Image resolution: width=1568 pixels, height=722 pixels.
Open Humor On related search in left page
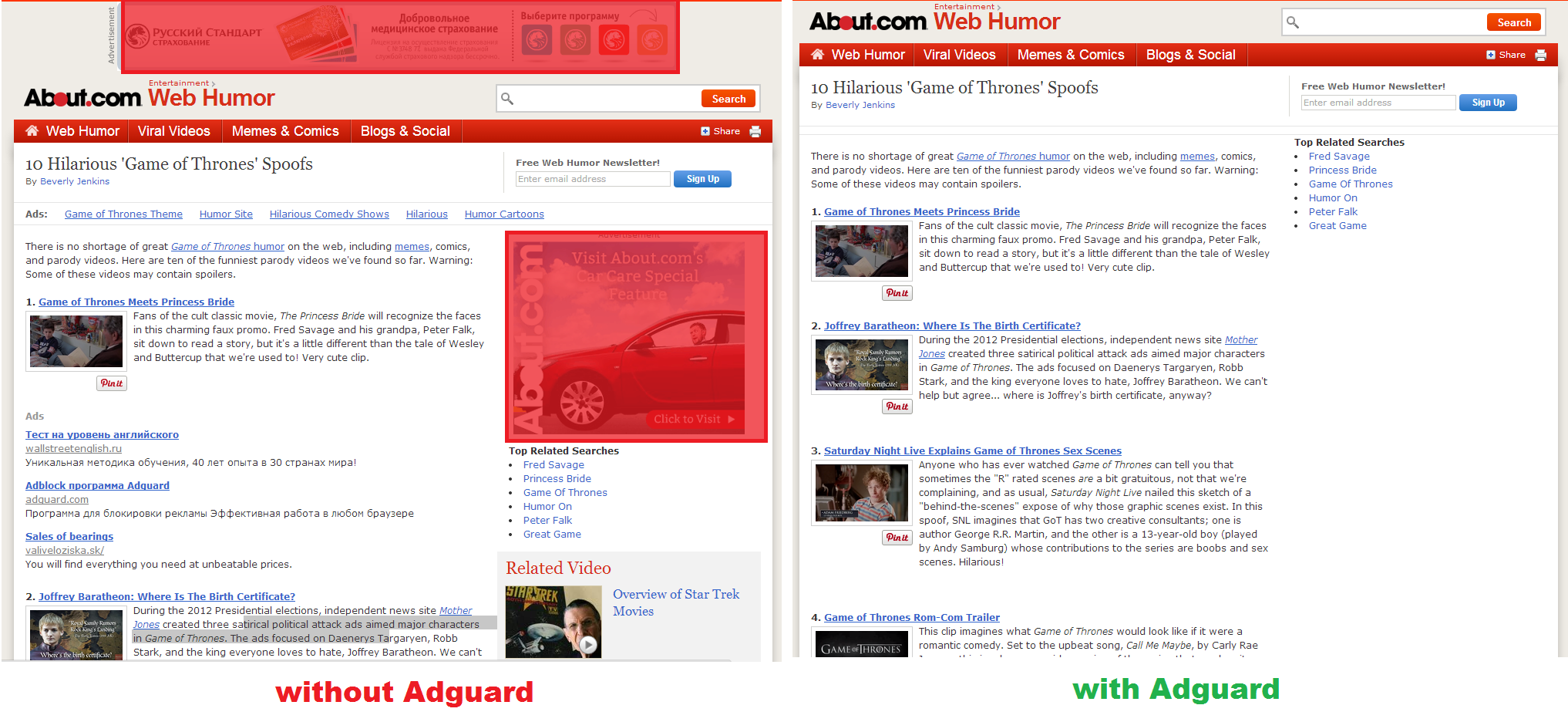coord(547,507)
